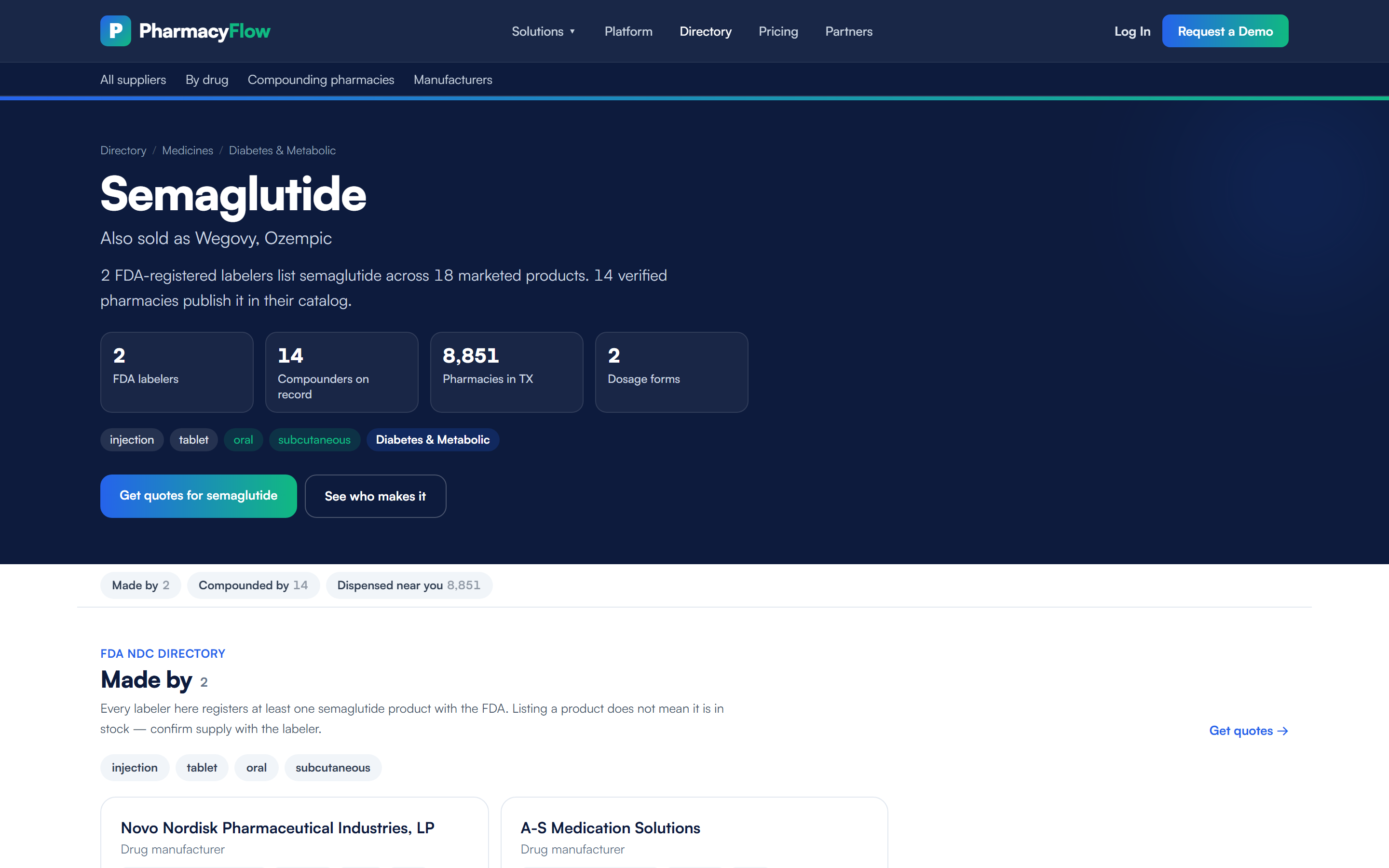The width and height of the screenshot is (1389, 868).
Task: Click the Directory breadcrumb
Action: [x=123, y=150]
